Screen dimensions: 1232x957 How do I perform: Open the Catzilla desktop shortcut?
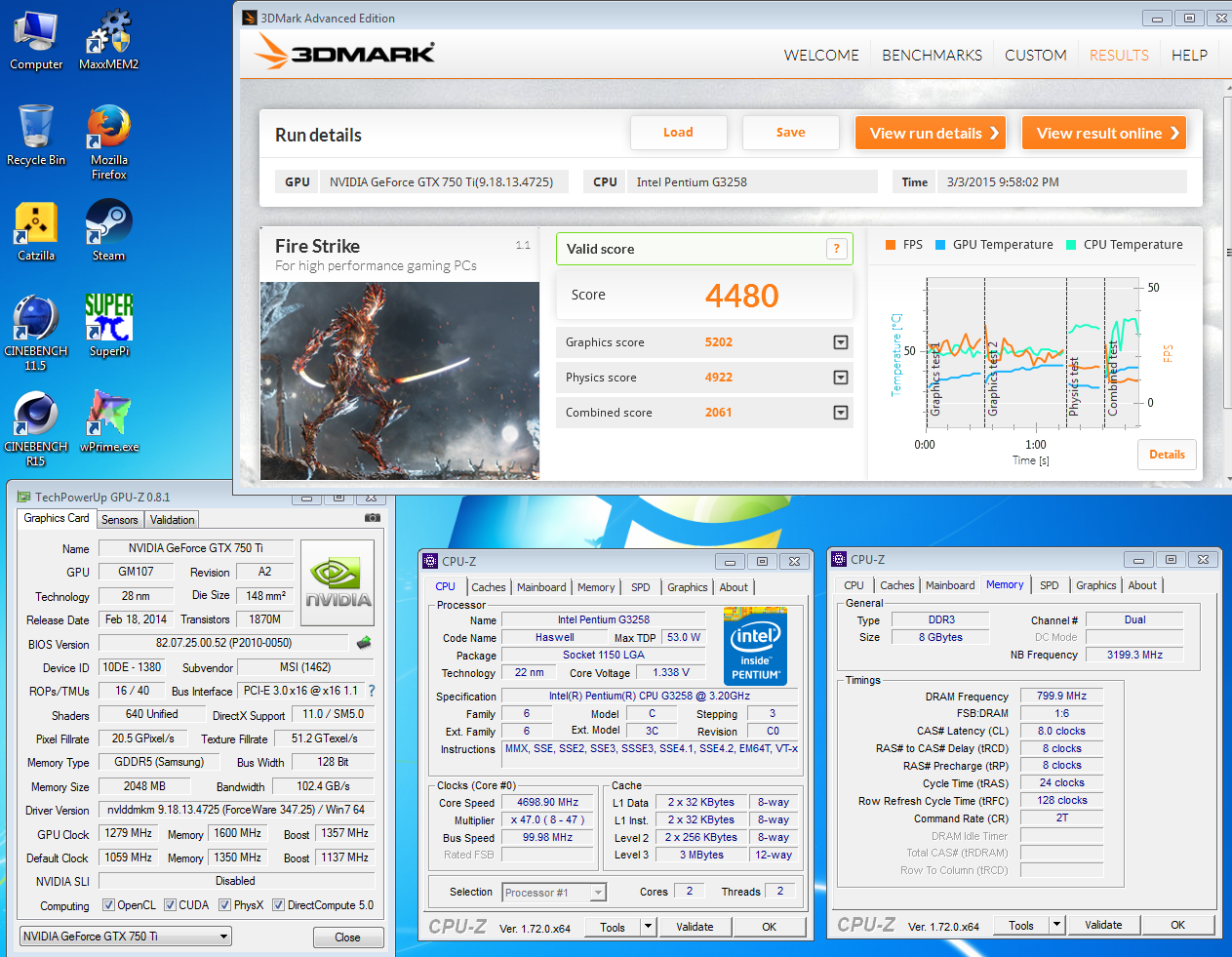(x=36, y=231)
